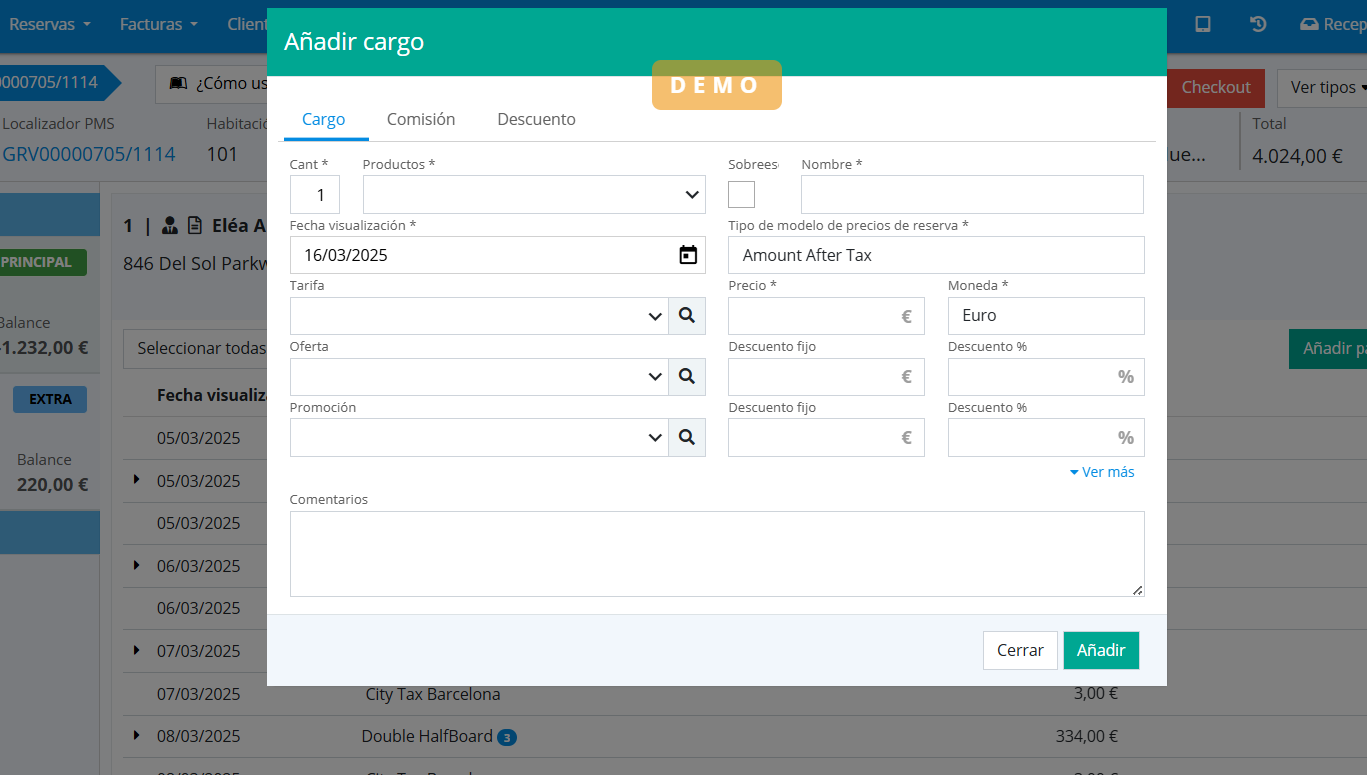Click into the Comentarios text area

pyautogui.click(x=716, y=554)
